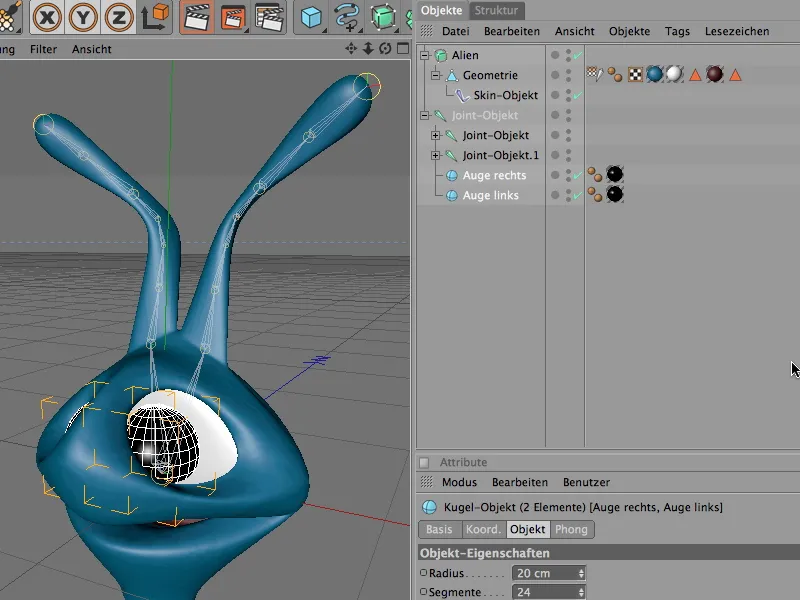Select the UVW checkerboard tag on Geometrie
The height and width of the screenshot is (600, 800).
635,74
